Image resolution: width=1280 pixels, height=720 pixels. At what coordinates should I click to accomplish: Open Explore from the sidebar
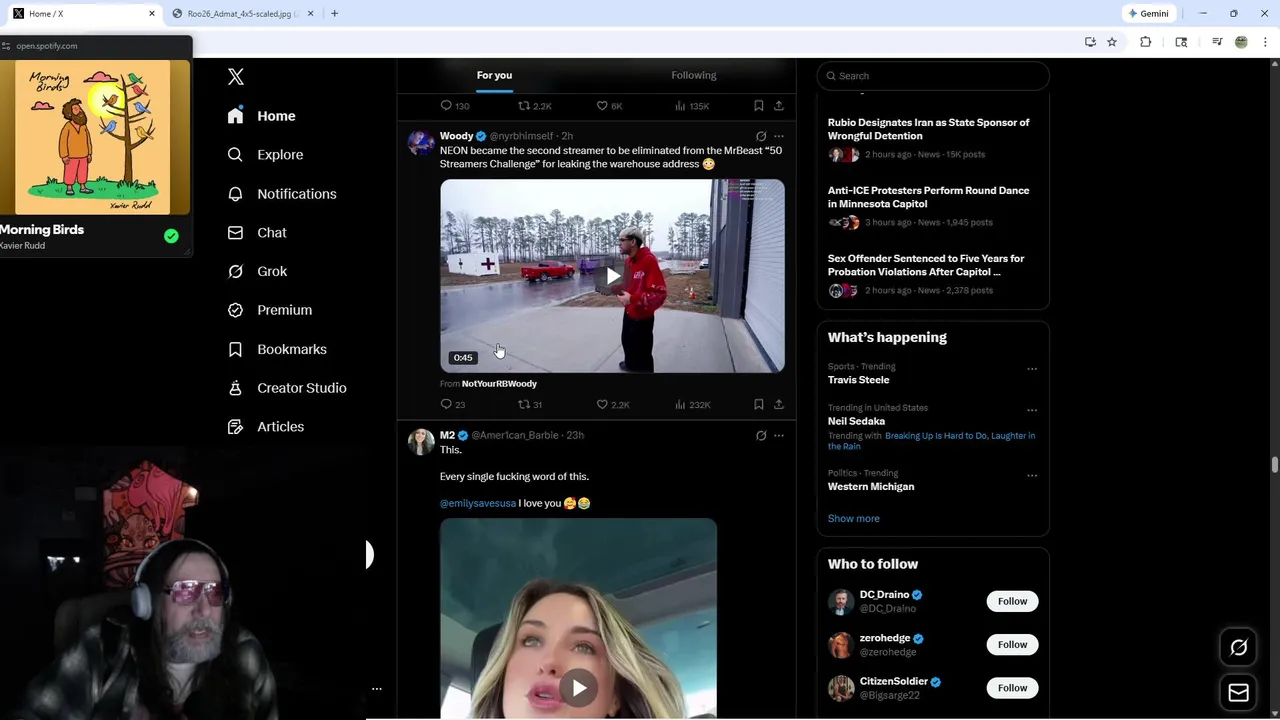(x=265, y=155)
